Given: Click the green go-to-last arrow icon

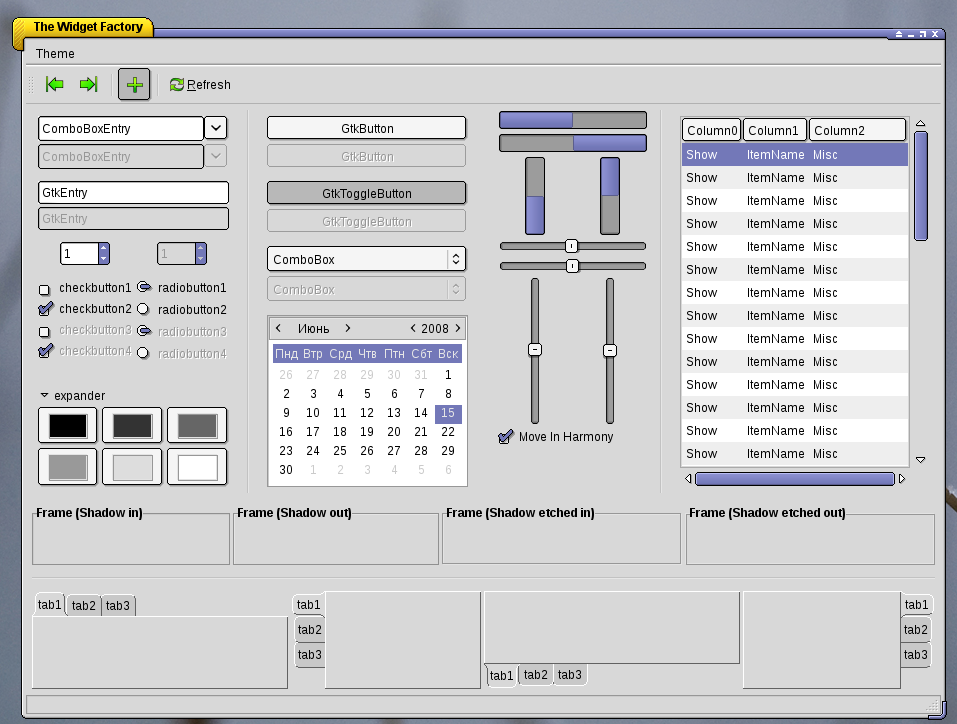Looking at the screenshot, I should click(88, 84).
